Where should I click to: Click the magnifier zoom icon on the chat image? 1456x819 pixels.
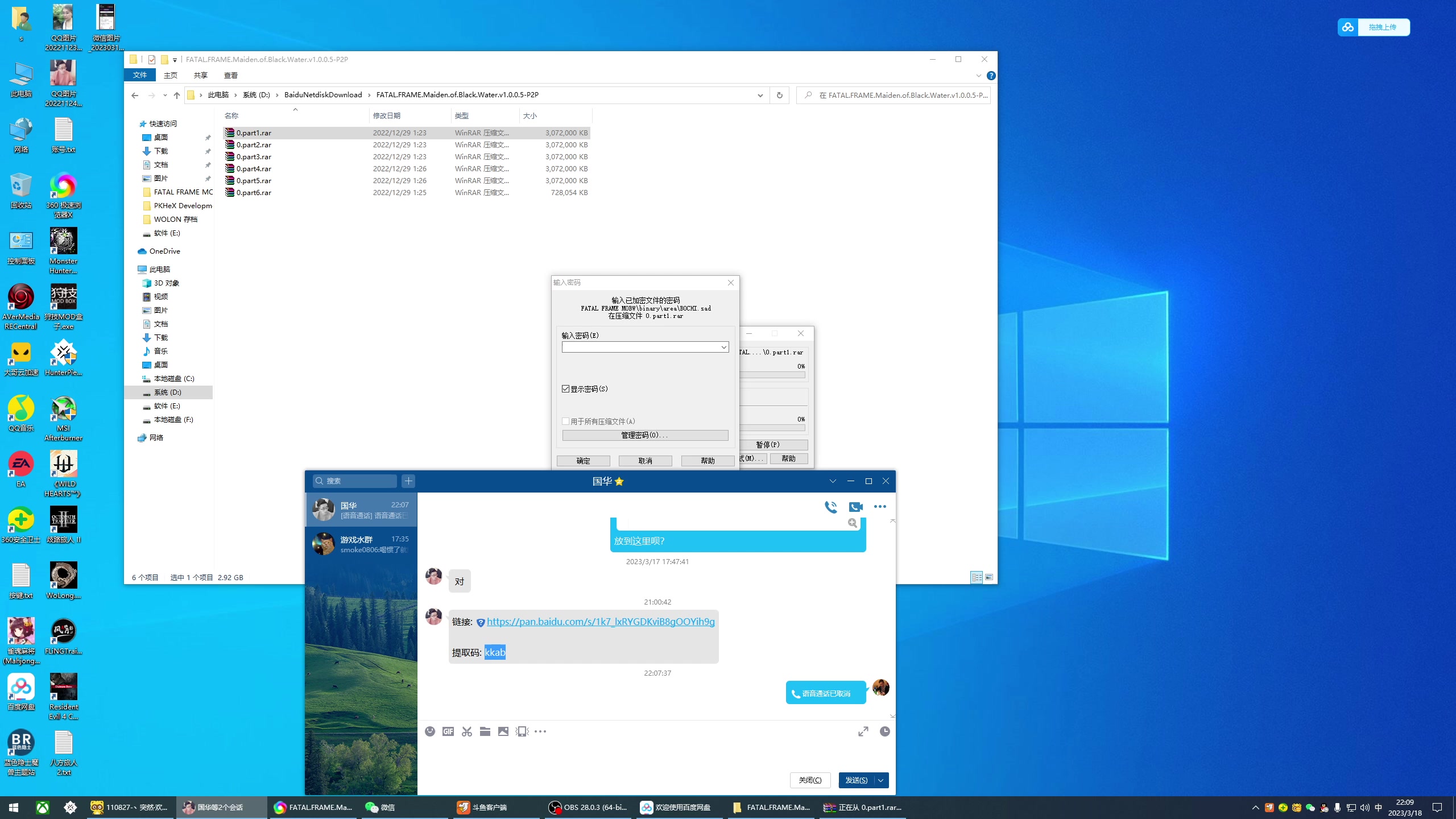coord(853,523)
